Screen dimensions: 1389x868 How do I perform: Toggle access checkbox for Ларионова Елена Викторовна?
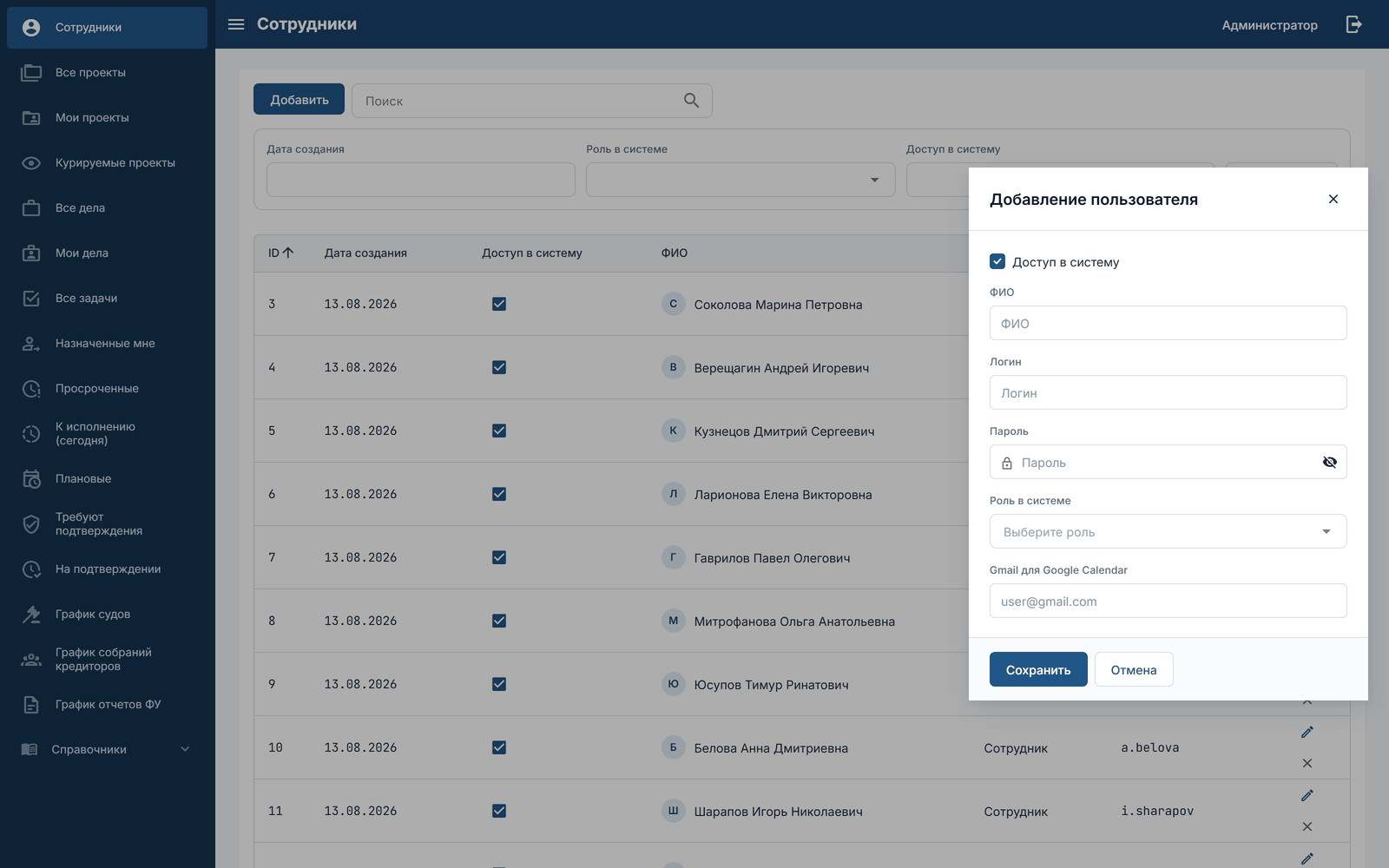(499, 494)
